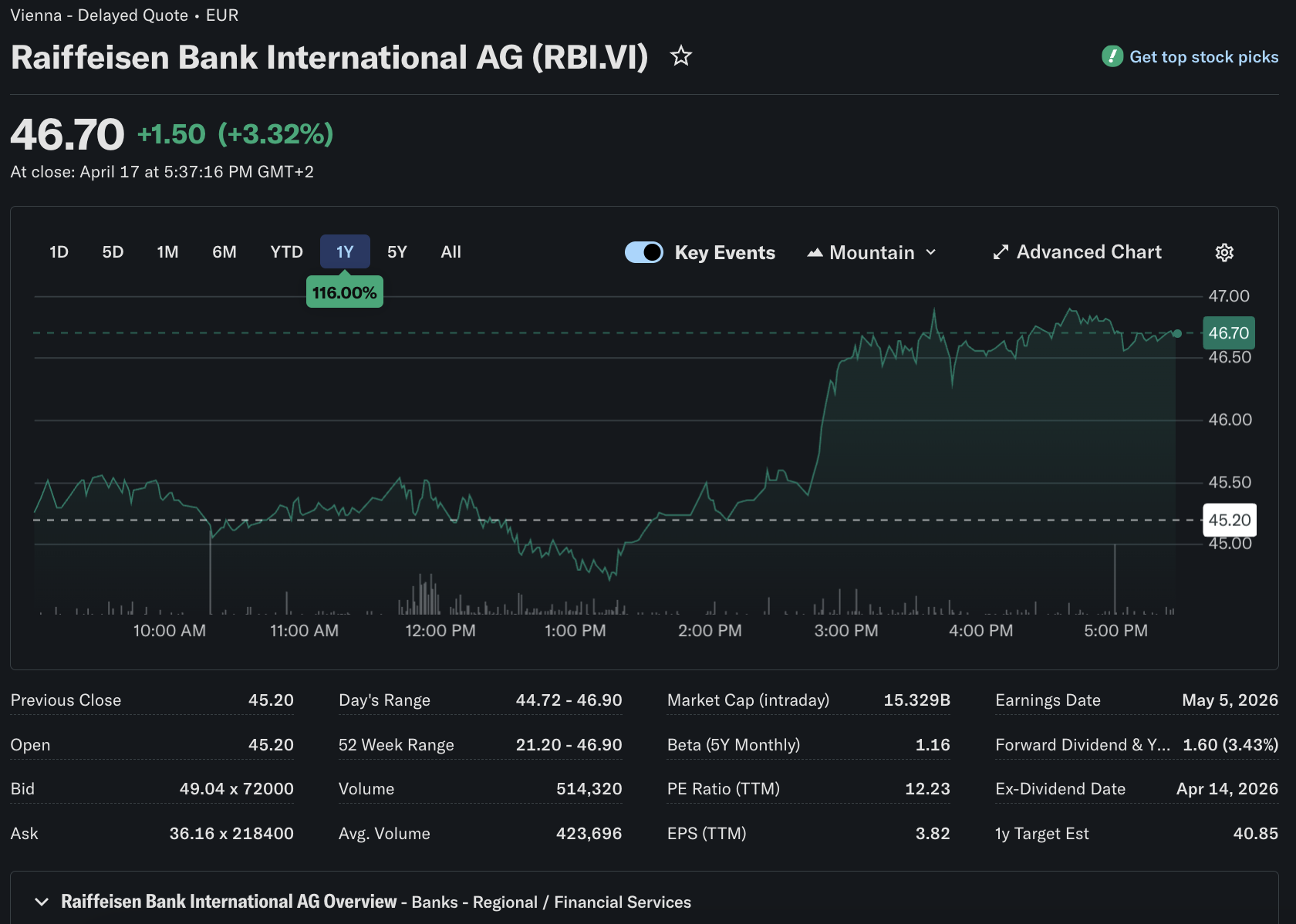
Task: Click the 47.00 price axis label
Action: point(1229,296)
